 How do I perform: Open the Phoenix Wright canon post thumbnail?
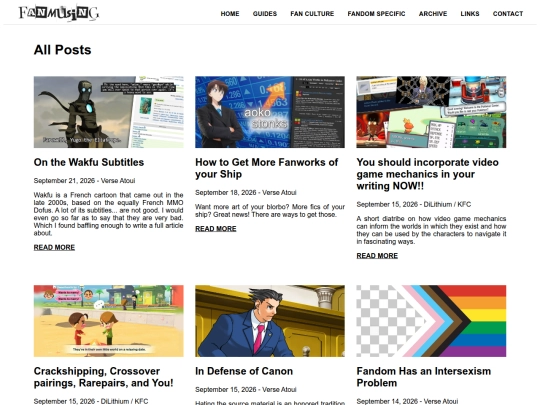coord(270,321)
